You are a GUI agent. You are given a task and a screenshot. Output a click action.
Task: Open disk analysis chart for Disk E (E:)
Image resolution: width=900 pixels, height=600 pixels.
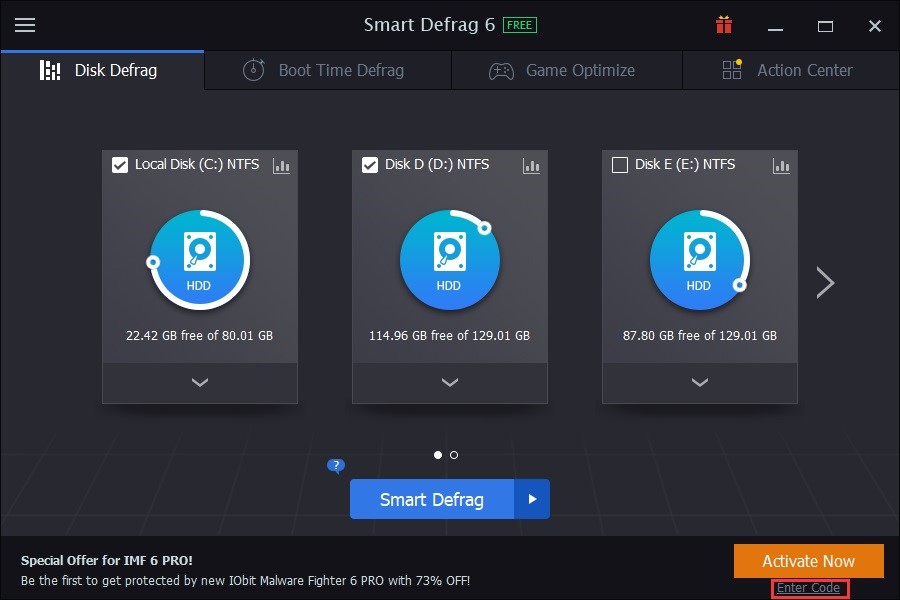click(x=781, y=166)
